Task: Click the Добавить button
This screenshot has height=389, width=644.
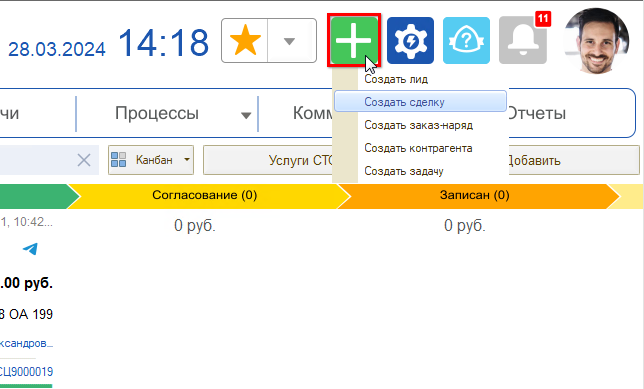Action: point(574,160)
